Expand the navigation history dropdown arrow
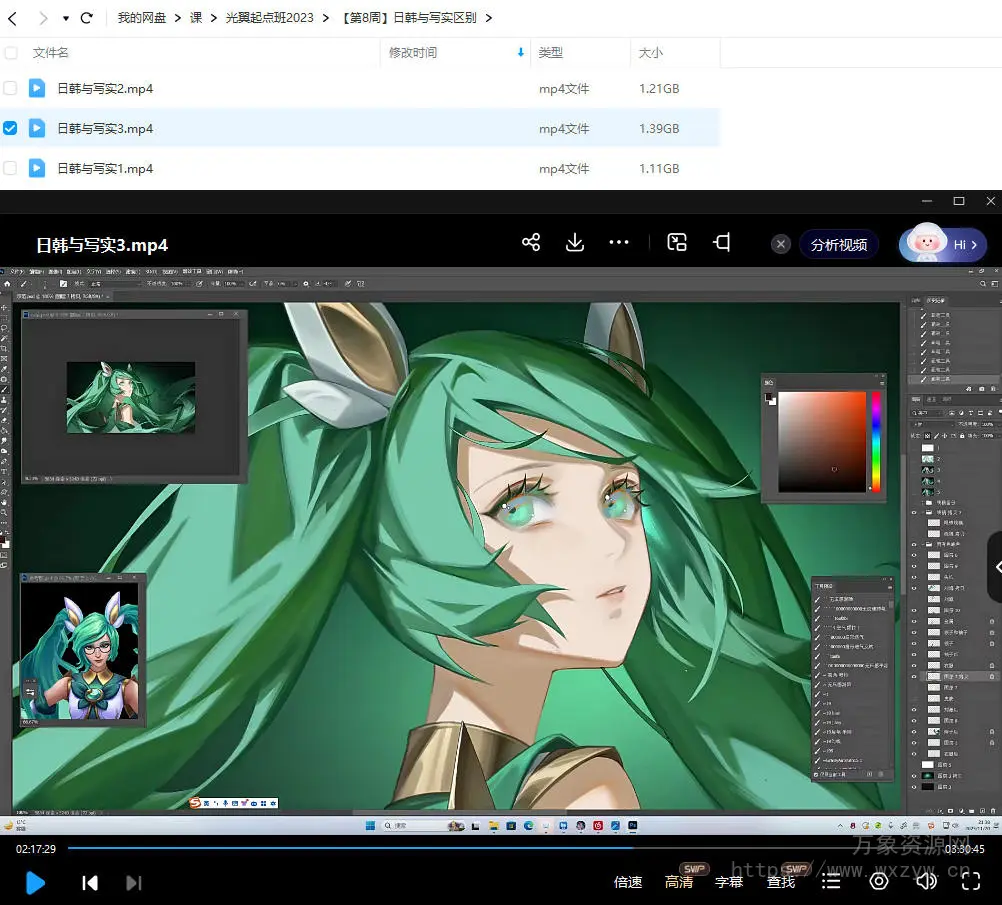Viewport: 1002px width, 905px height. coord(66,18)
